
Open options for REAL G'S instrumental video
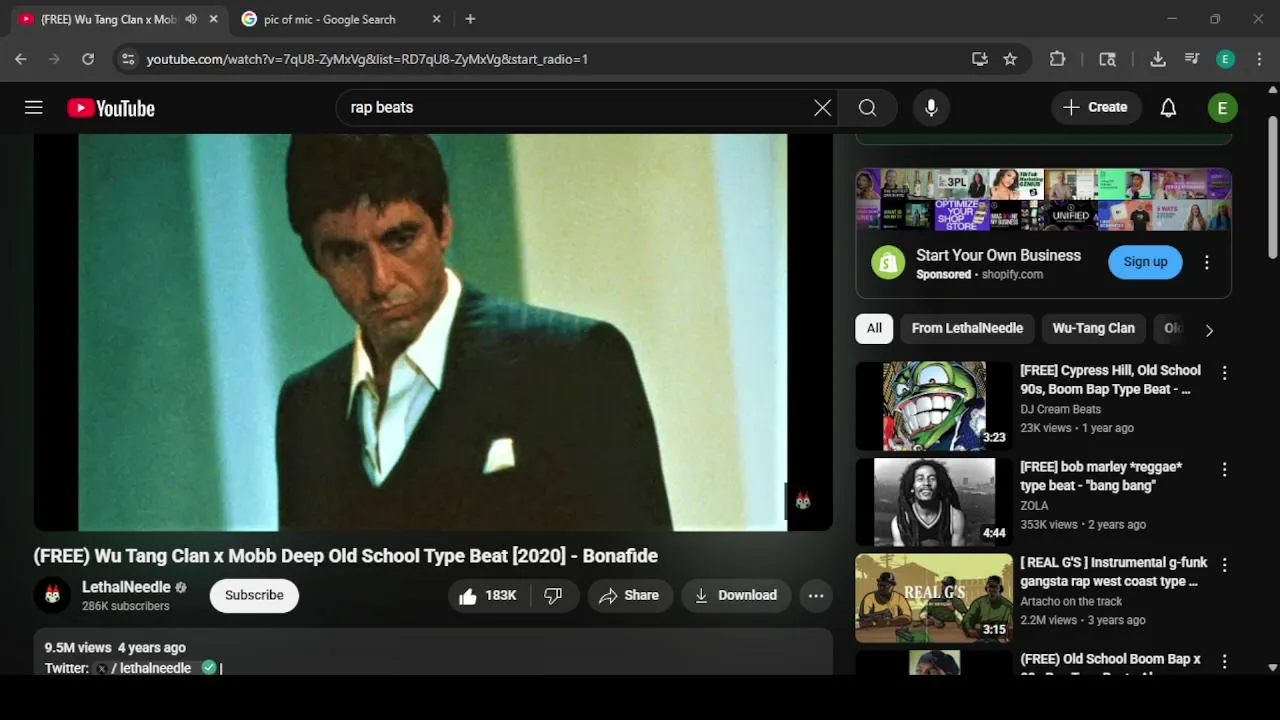[1224, 565]
